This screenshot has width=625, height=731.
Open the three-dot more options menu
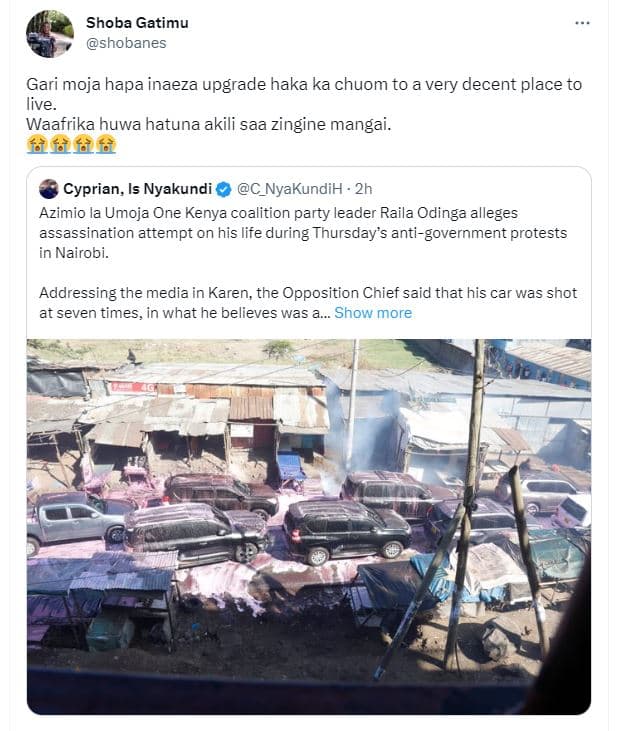582,22
